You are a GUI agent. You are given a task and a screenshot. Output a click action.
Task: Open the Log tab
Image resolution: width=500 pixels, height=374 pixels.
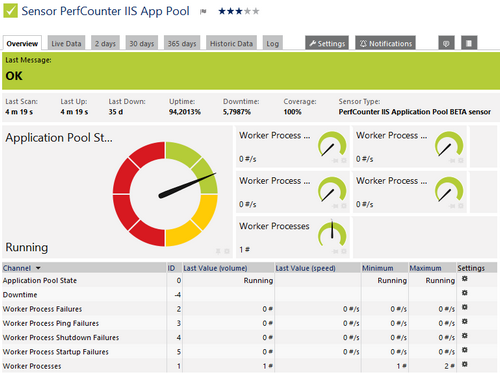(x=273, y=43)
